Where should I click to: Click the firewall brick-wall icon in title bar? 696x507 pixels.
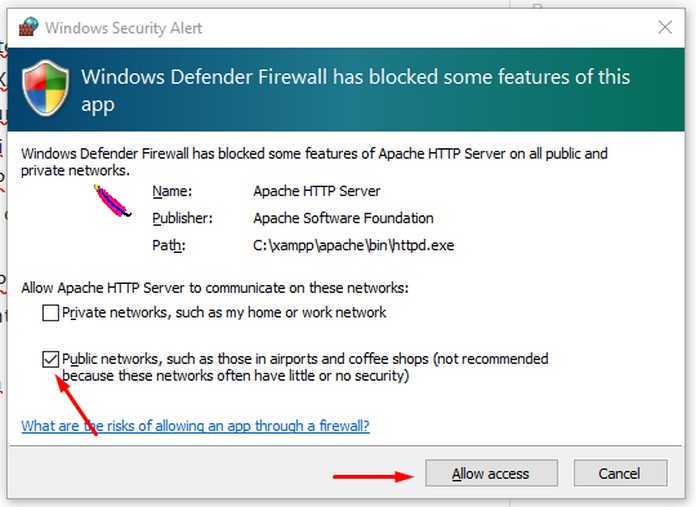click(x=29, y=27)
